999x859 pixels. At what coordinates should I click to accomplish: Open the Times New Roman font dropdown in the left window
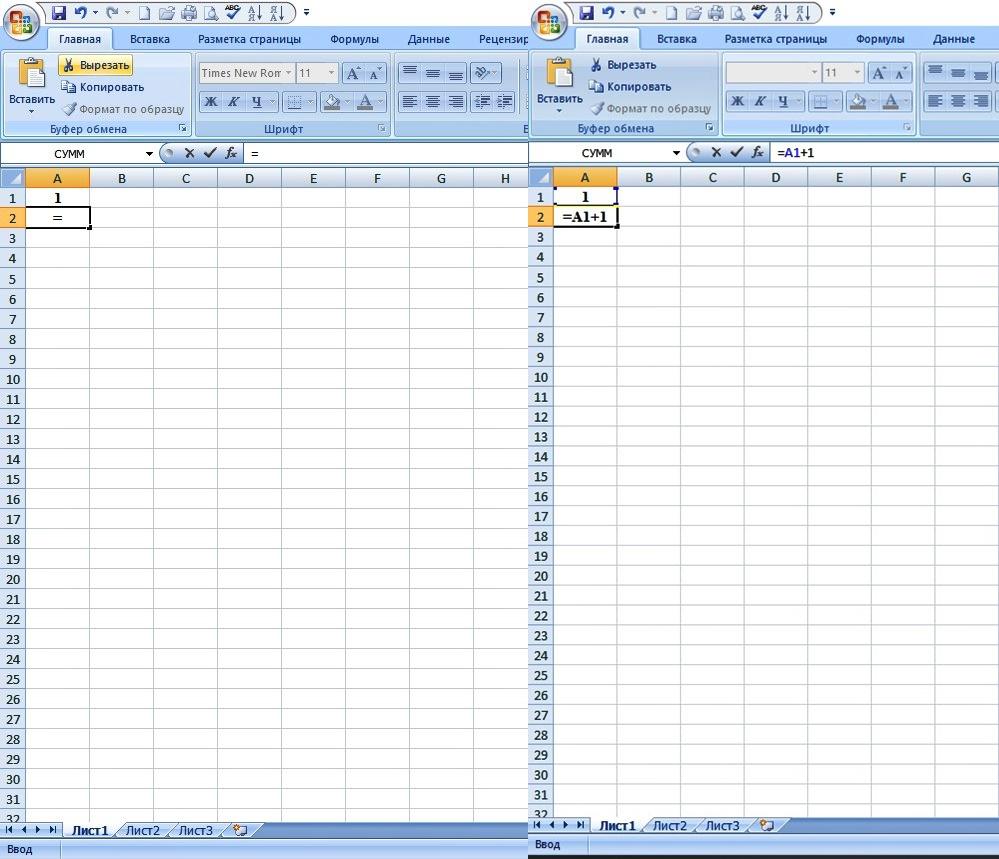(x=288, y=73)
